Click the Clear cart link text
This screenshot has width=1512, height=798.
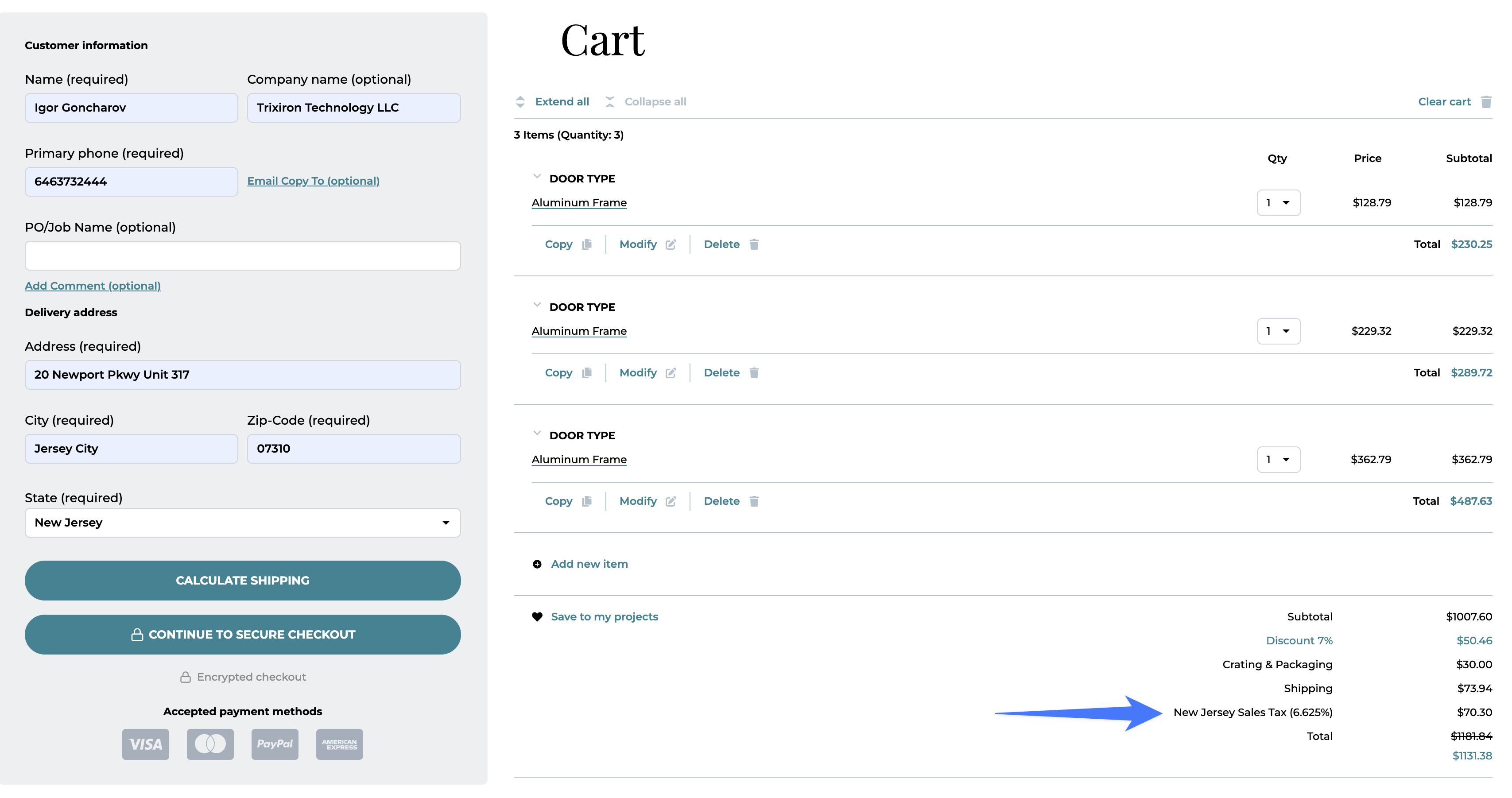click(1444, 101)
